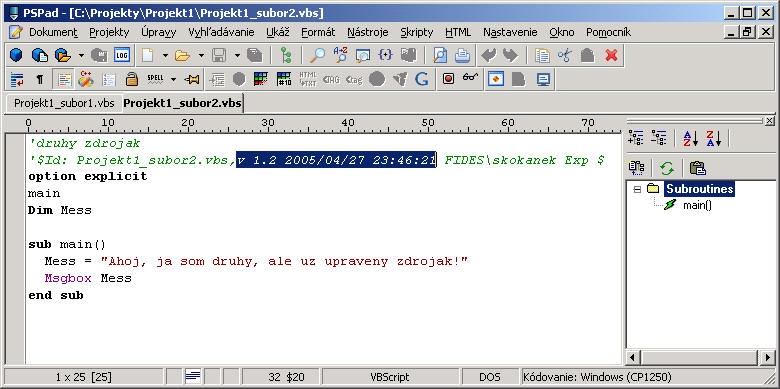Viewport: 780px width, 389px height.
Task: Sort code explorer A to Z
Action: pyautogui.click(x=690, y=138)
